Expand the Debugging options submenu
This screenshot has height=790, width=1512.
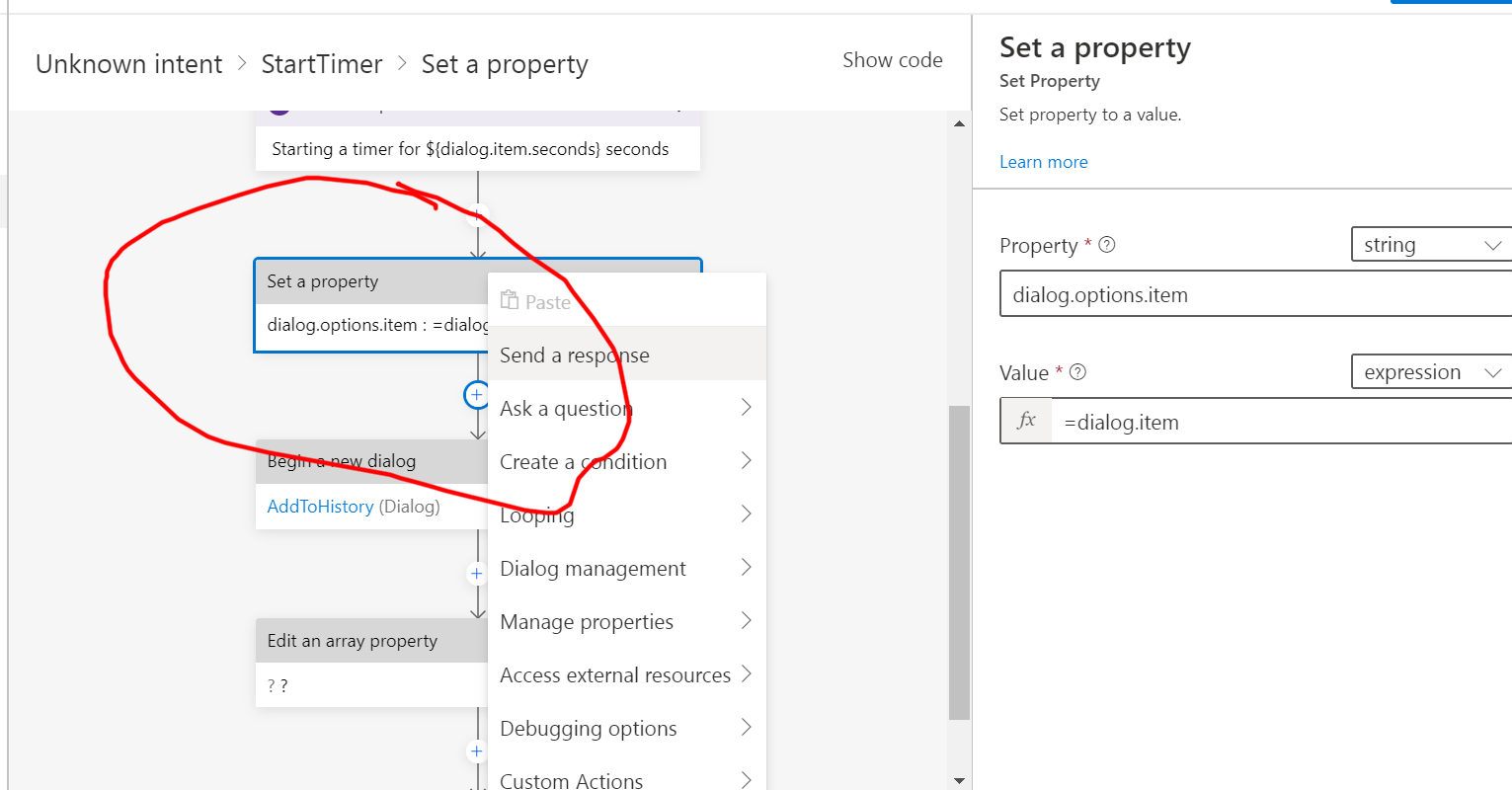(x=747, y=728)
